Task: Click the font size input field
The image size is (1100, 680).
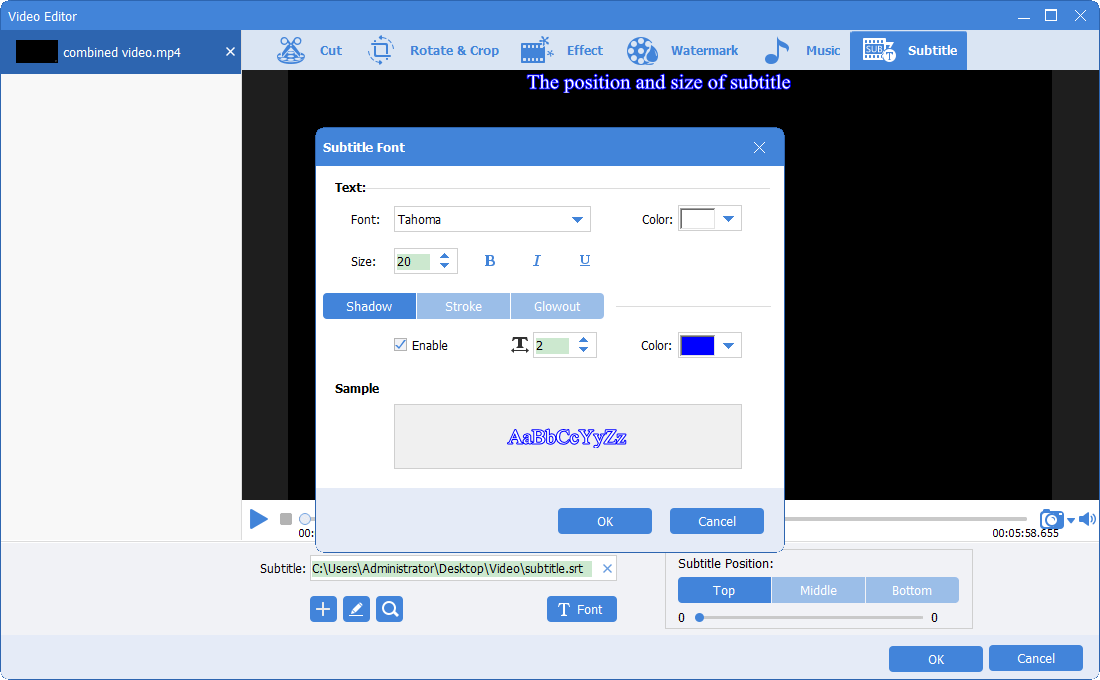Action: [414, 262]
